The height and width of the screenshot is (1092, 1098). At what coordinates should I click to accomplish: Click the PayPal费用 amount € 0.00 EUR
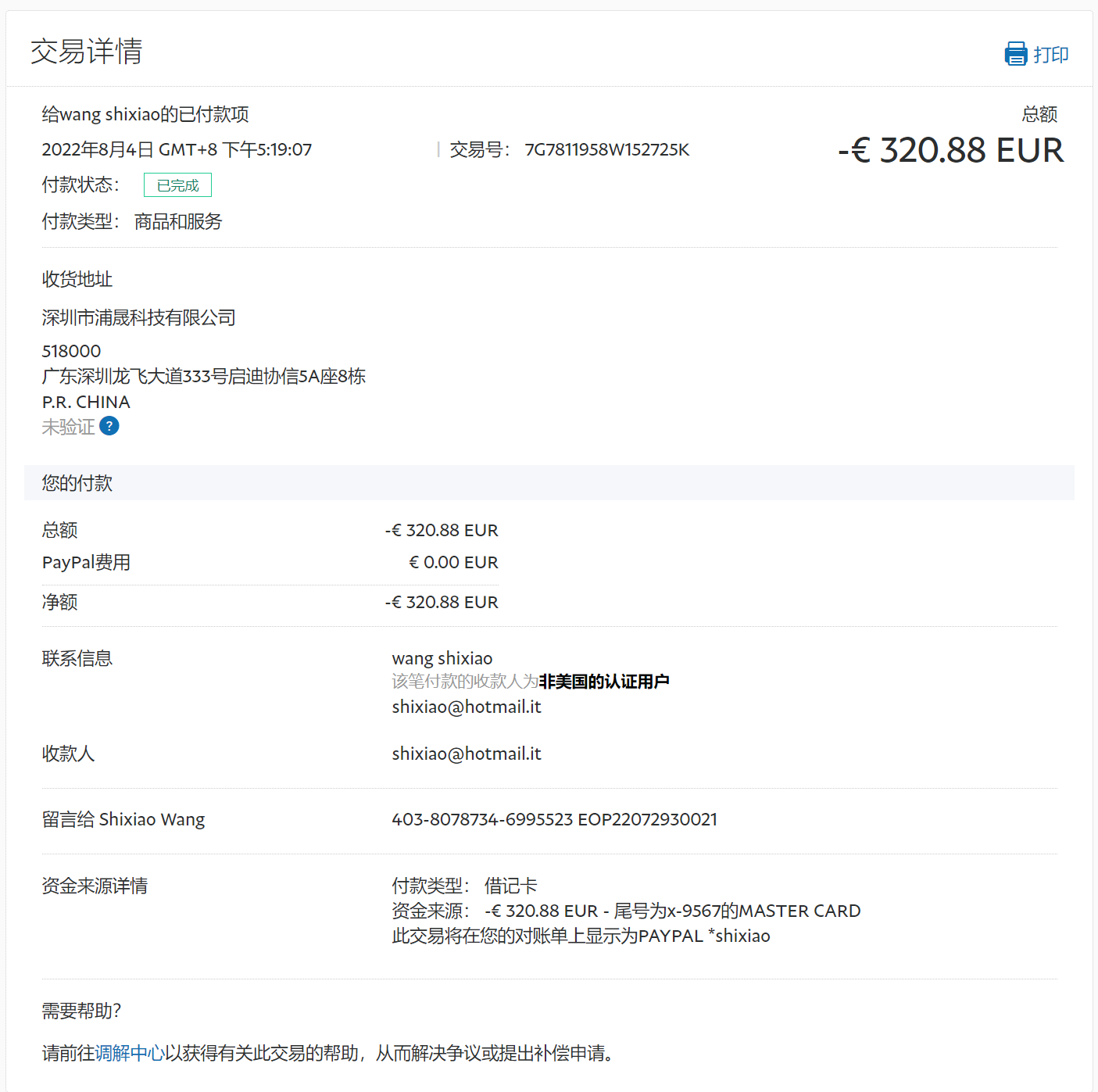[453, 562]
